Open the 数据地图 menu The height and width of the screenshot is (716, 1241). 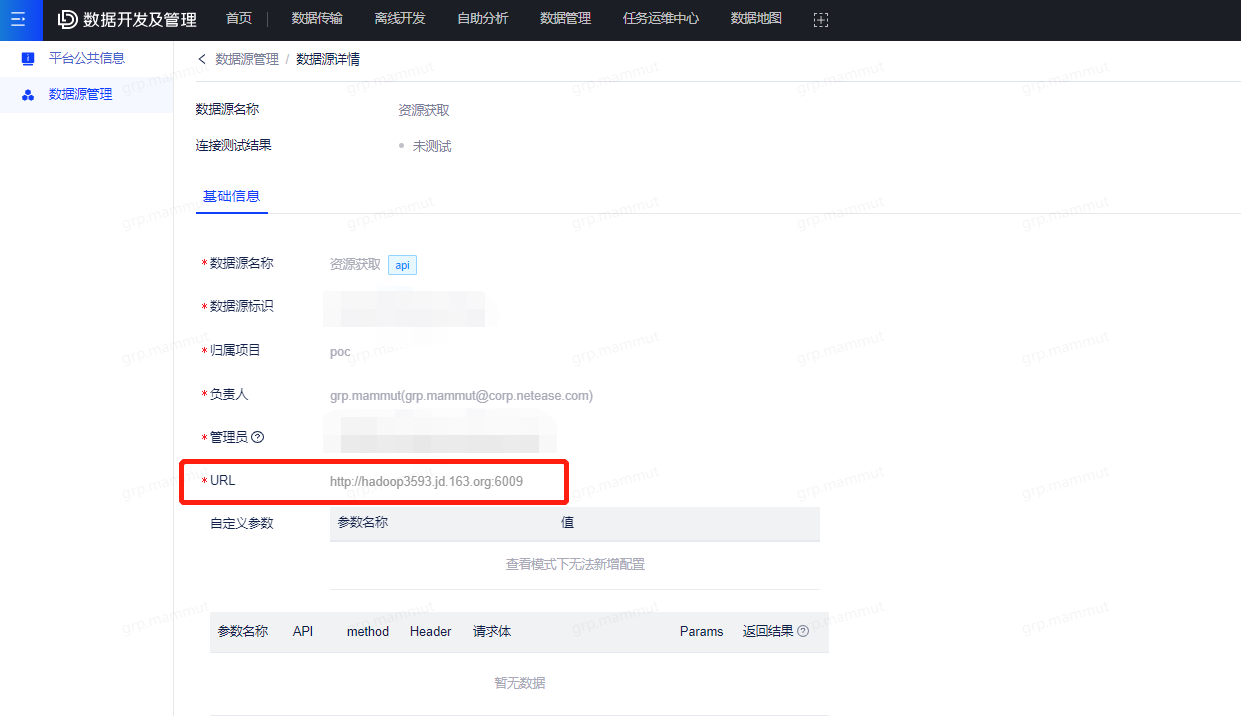(x=756, y=19)
